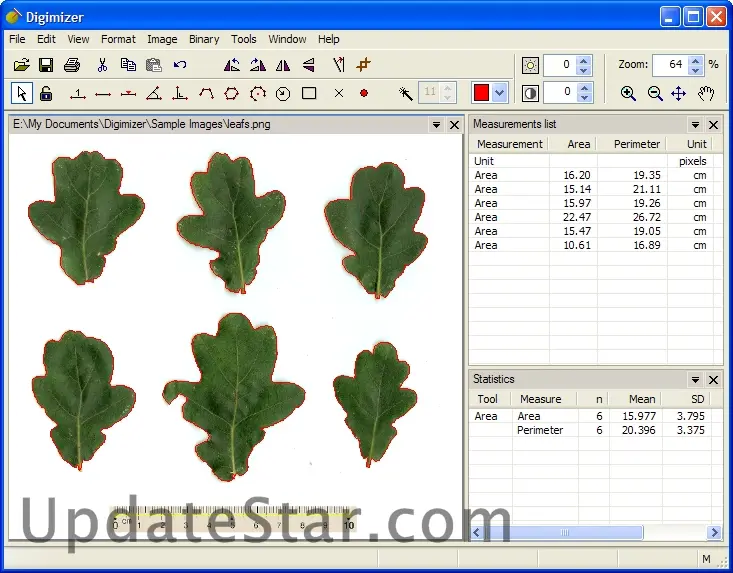
Task: Close the Statistics panel
Action: tap(713, 380)
